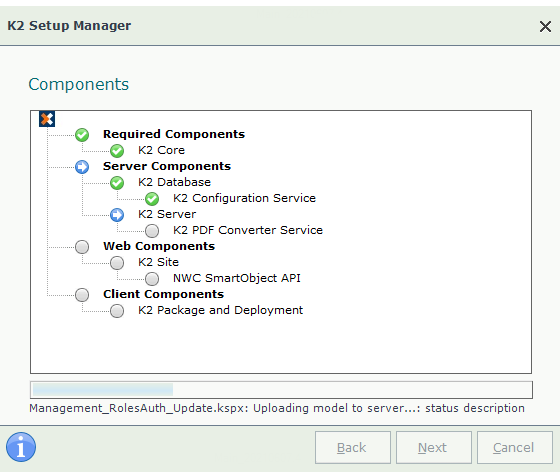Click grey status circle beside K2 PDF Converter Service
This screenshot has width=560, height=472.
click(x=152, y=231)
